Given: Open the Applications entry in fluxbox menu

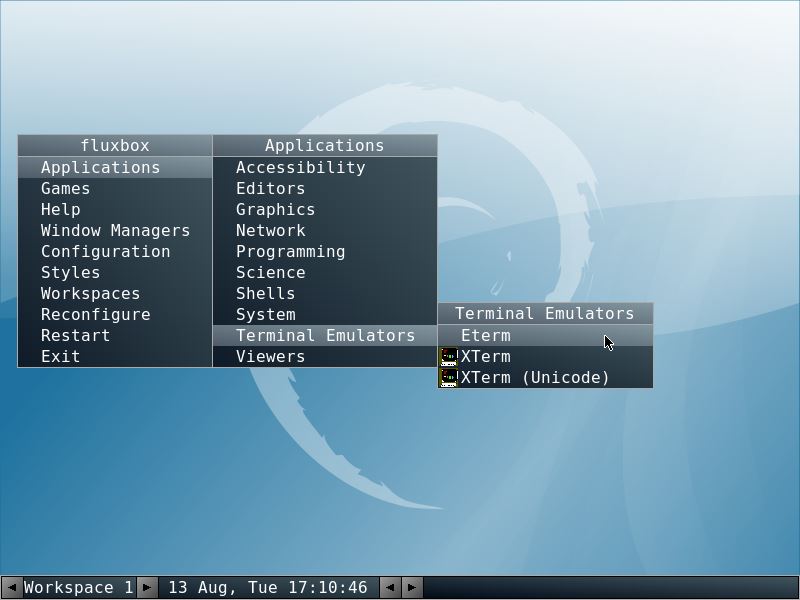Looking at the screenshot, I should pyautogui.click(x=115, y=167).
